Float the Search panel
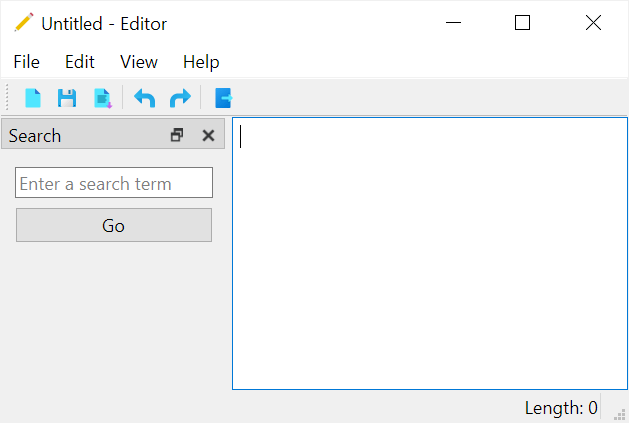This screenshot has height=423, width=629. tap(178, 136)
